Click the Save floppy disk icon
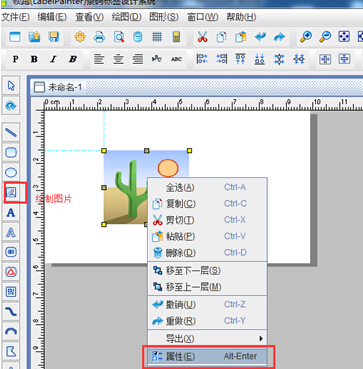The height and width of the screenshot is (369, 363). [54, 37]
